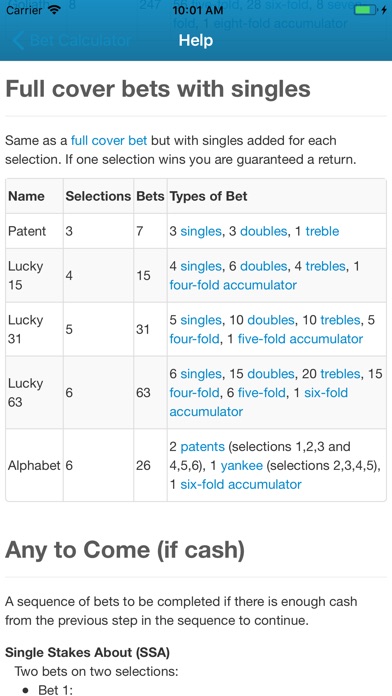Tap the battery indicator icon

[x=365, y=9]
